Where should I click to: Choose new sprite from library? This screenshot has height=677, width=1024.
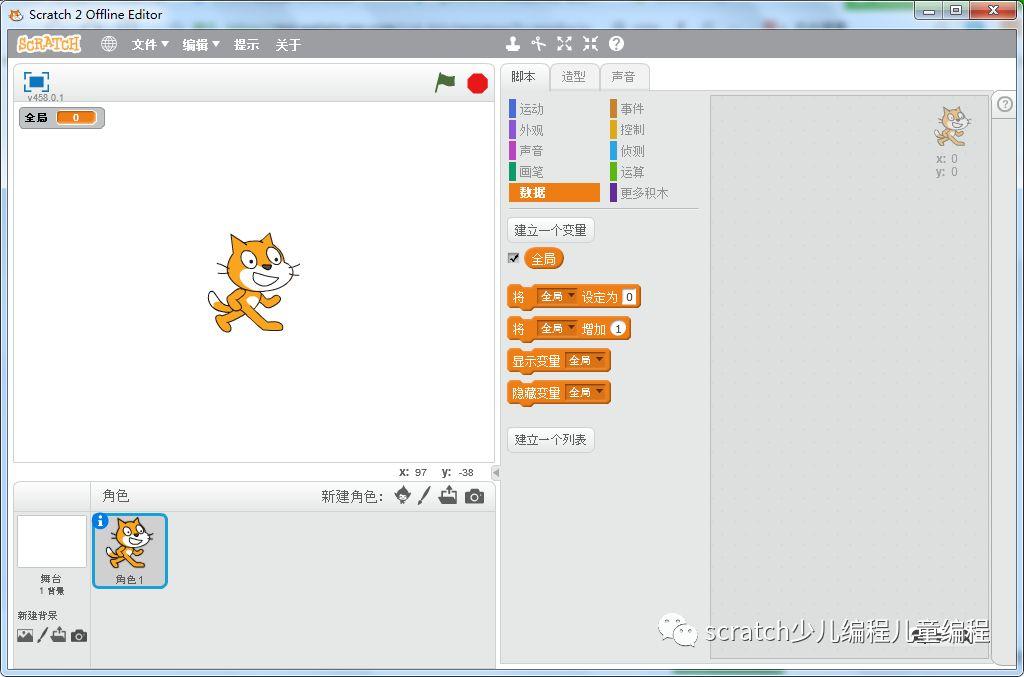[x=403, y=496]
